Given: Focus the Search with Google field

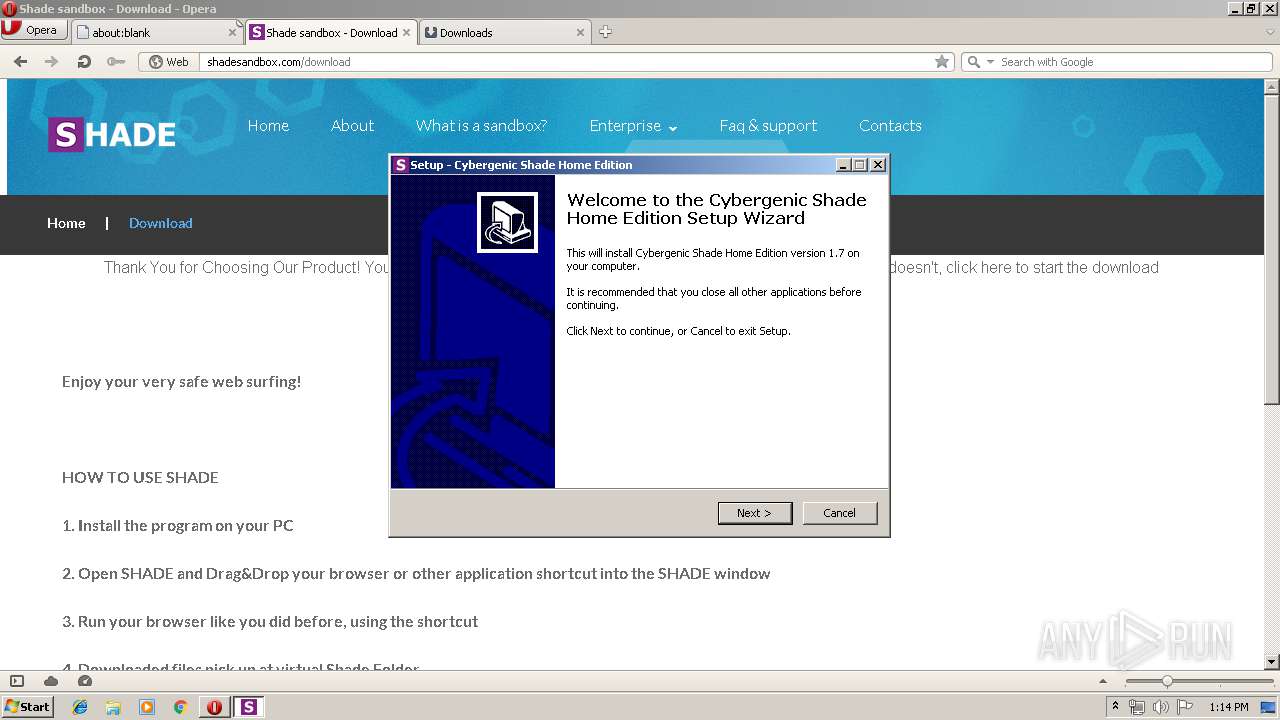Looking at the screenshot, I should click(1135, 62).
